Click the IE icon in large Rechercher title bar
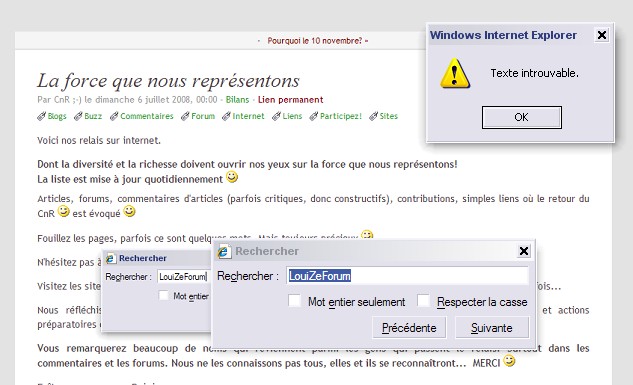The image size is (633, 385). click(224, 251)
